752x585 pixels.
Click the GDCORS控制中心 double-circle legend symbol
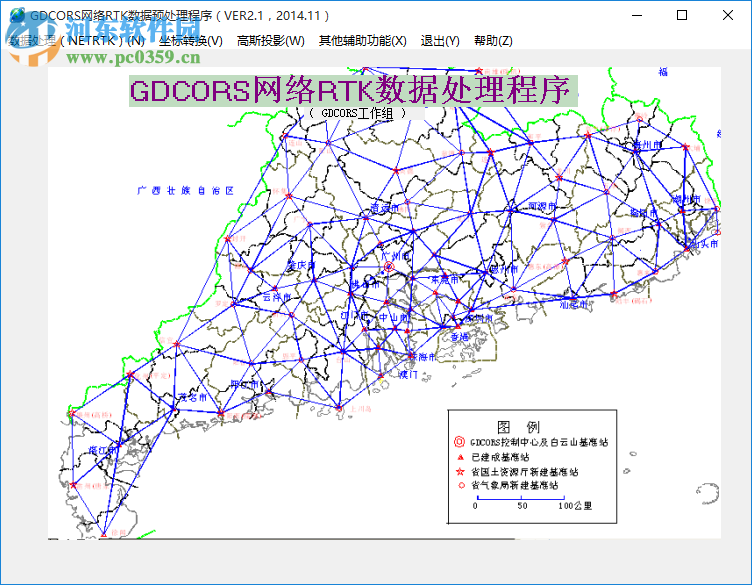tap(459, 442)
